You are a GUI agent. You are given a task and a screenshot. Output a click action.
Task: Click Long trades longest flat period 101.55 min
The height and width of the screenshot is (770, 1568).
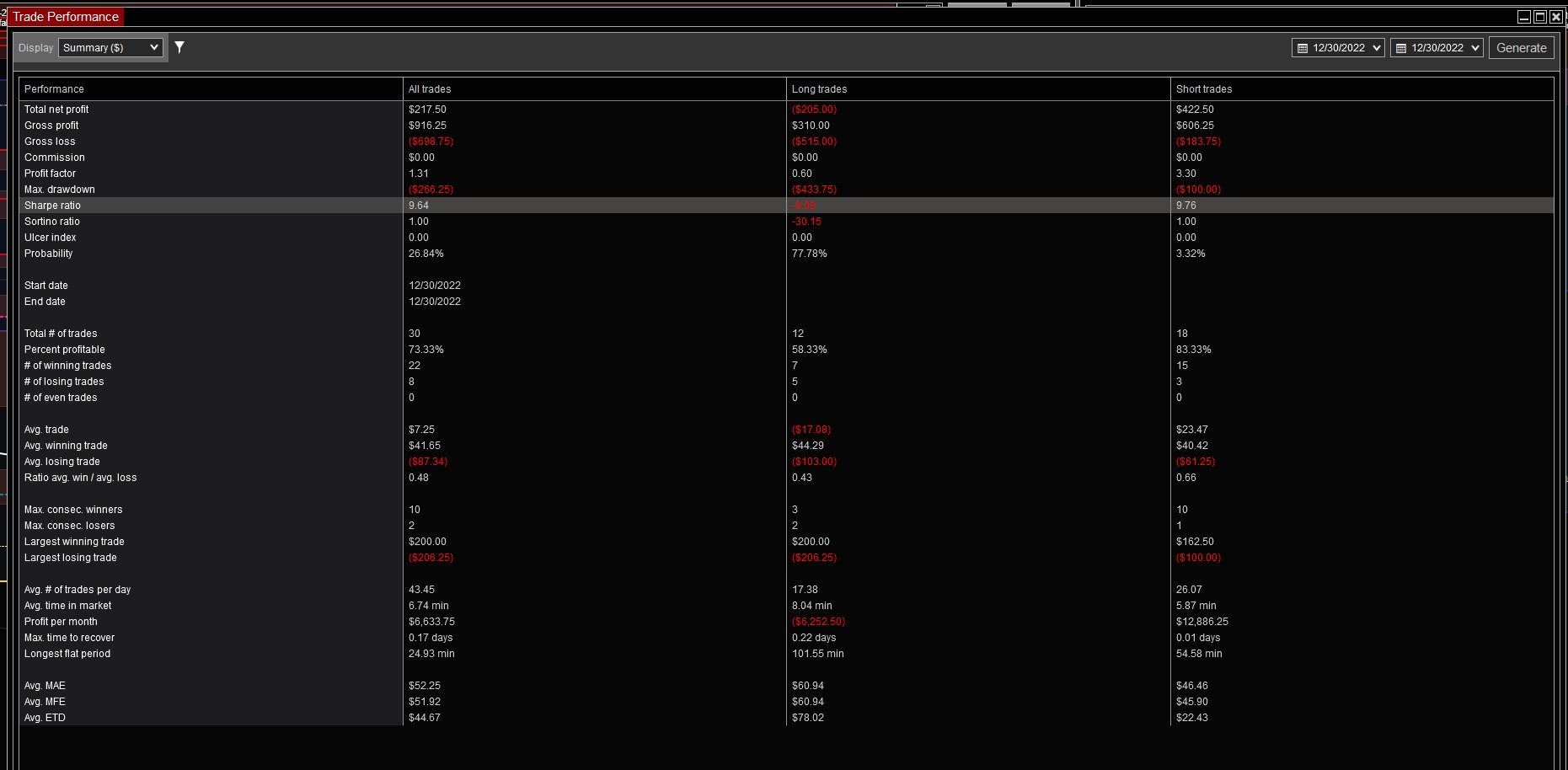818,654
